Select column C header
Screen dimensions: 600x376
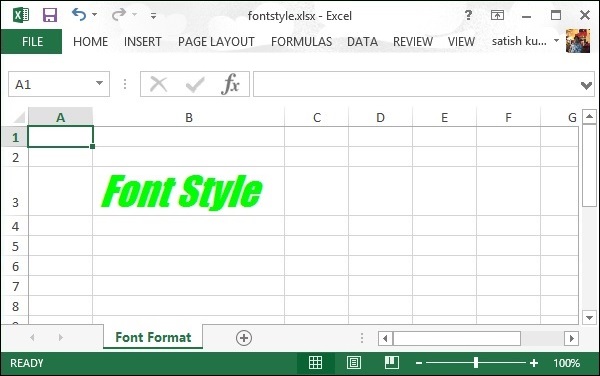point(316,117)
